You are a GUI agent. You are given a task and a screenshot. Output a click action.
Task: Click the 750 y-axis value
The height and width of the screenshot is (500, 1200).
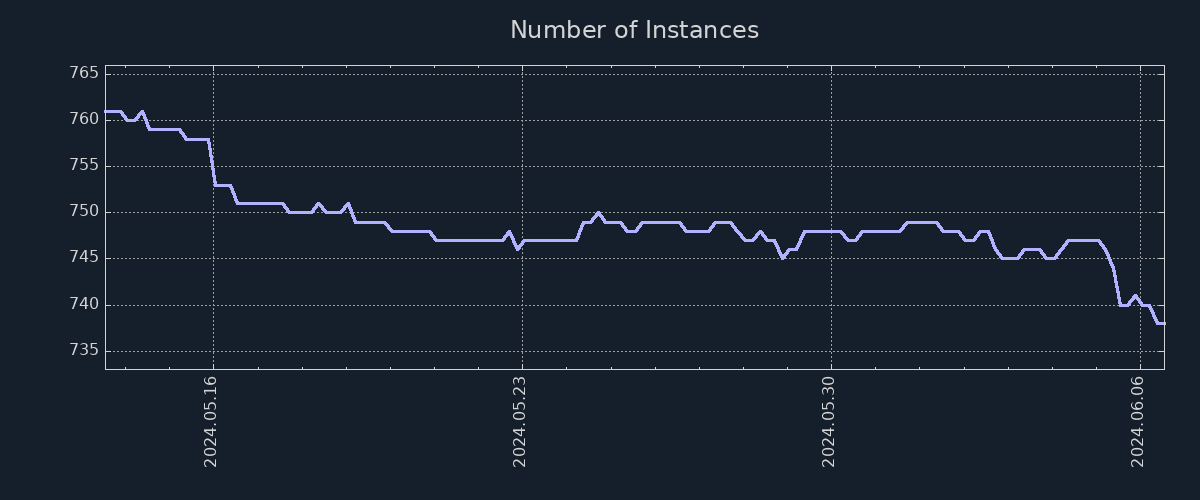click(x=84, y=212)
